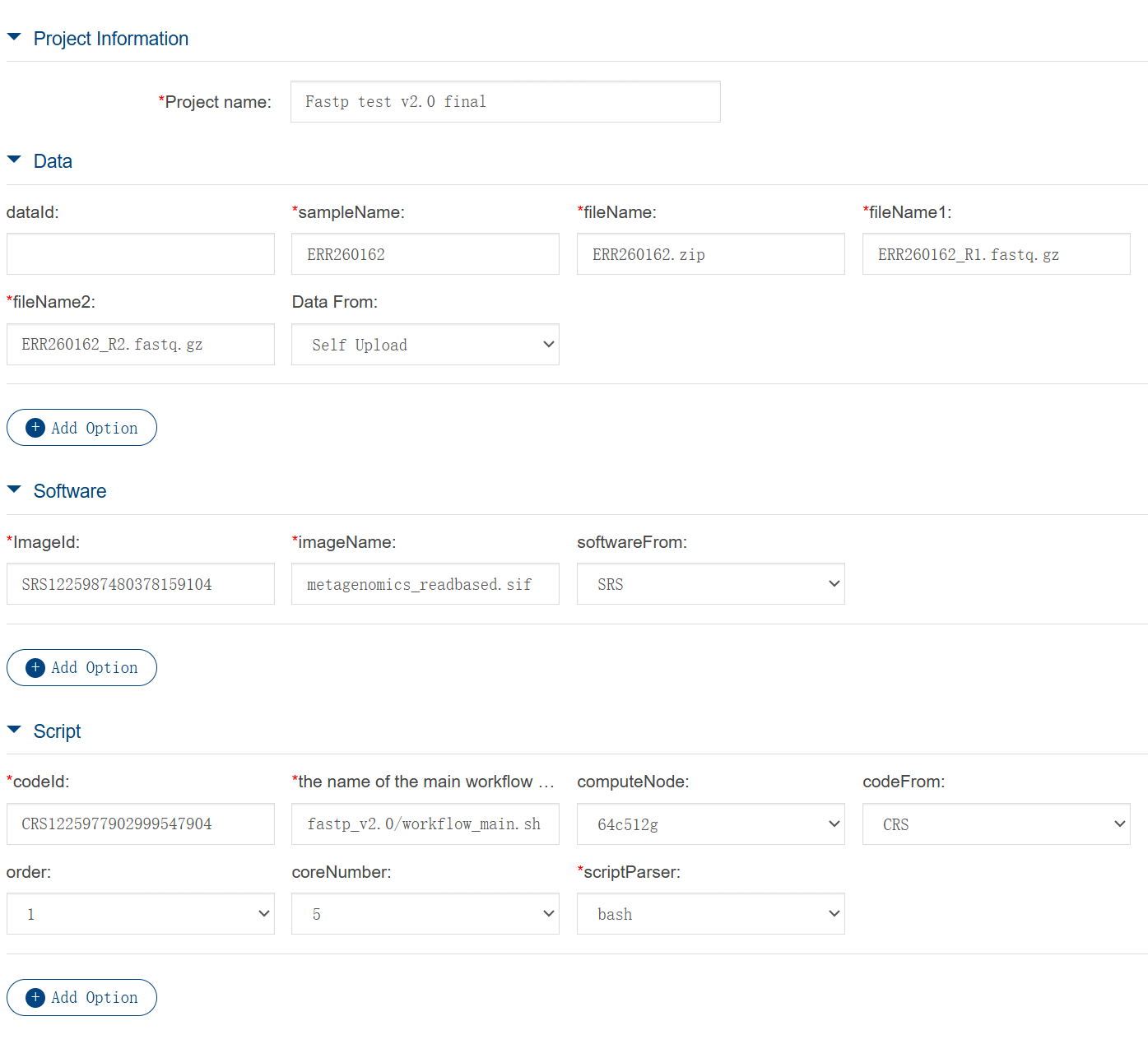Viewport: 1148px width, 1044px height.
Task: Collapse the Data section arrow
Action: click(x=14, y=160)
